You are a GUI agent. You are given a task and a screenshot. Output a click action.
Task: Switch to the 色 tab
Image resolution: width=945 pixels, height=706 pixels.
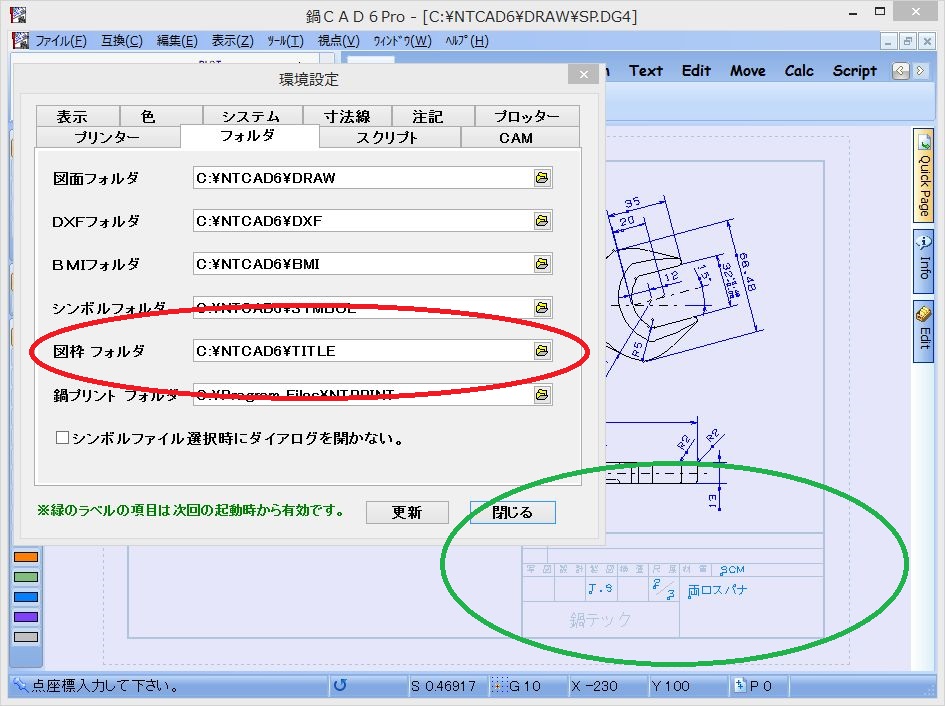tap(162, 116)
